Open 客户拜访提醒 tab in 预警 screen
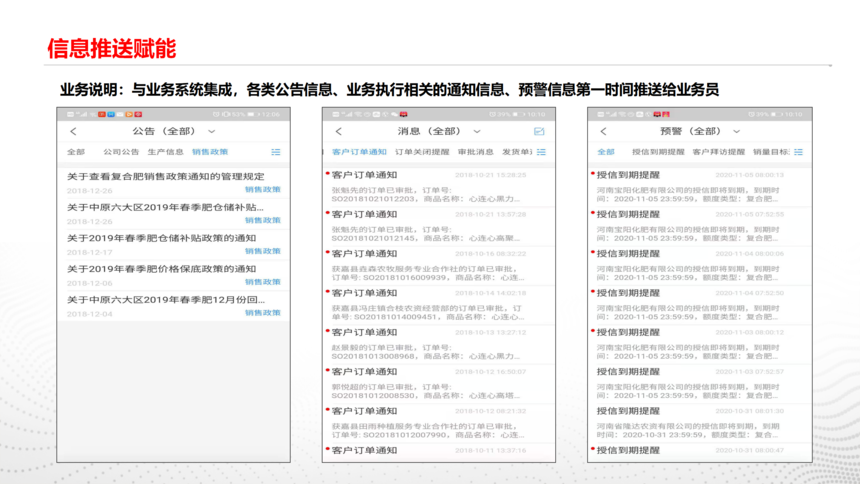The image size is (860, 484). [719, 152]
